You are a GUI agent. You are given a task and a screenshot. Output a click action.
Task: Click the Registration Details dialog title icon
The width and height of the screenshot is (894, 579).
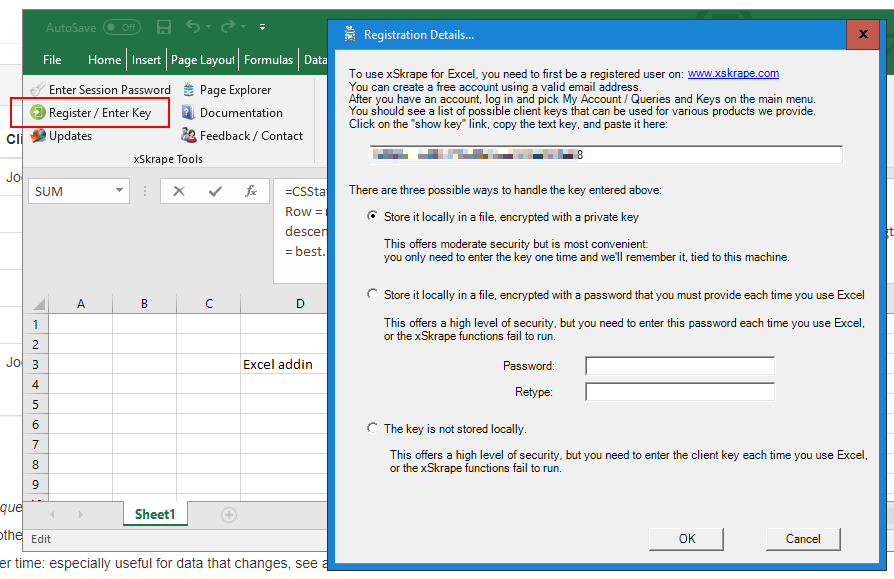pos(350,34)
